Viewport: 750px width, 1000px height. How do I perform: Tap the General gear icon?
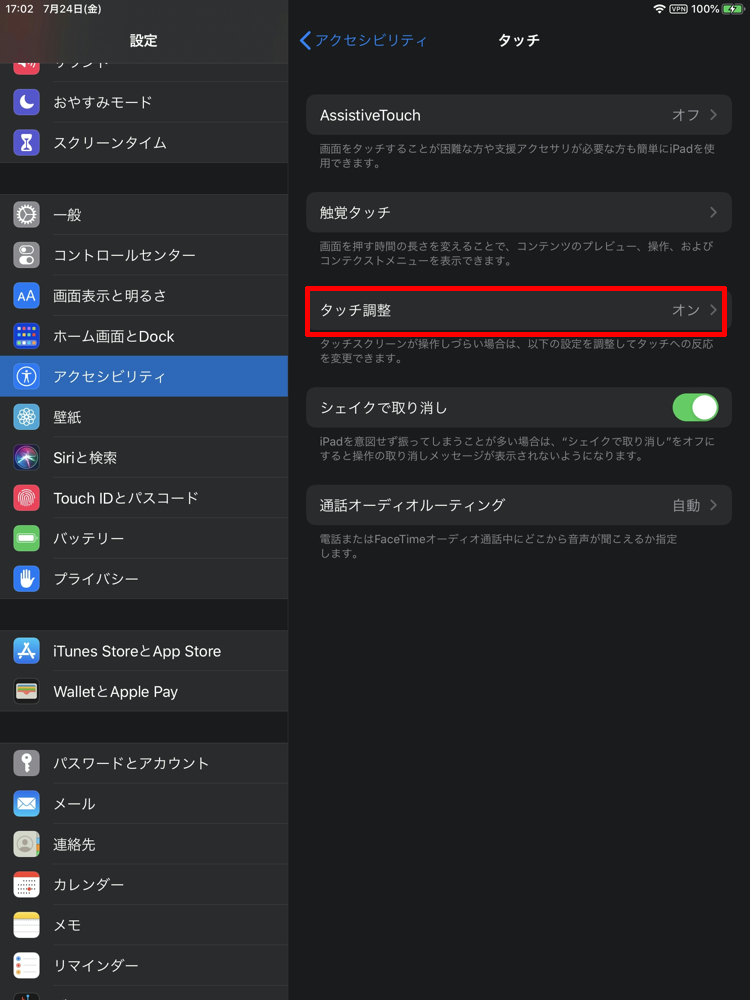26,215
